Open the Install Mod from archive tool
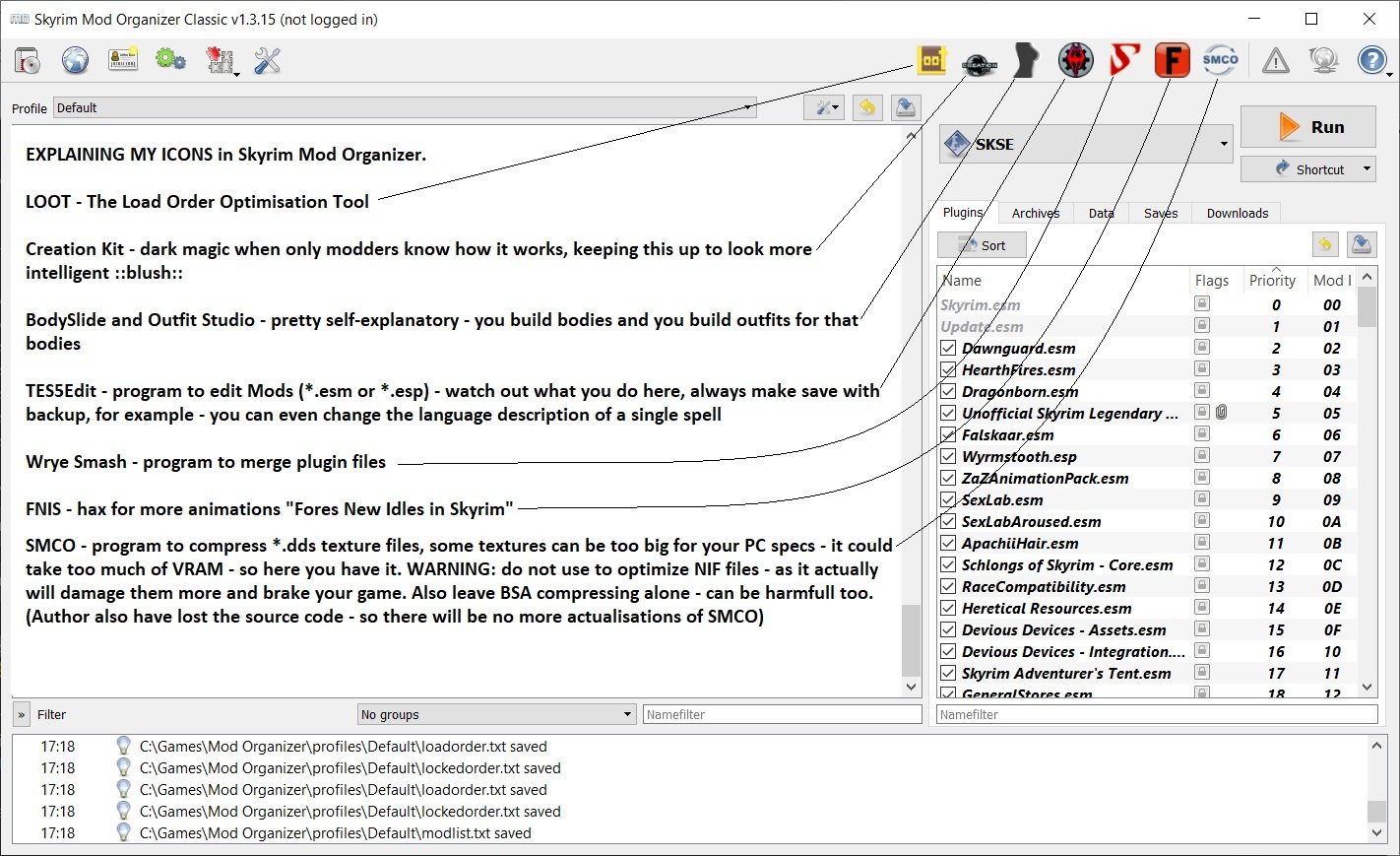The height and width of the screenshot is (856, 1400). tap(28, 61)
